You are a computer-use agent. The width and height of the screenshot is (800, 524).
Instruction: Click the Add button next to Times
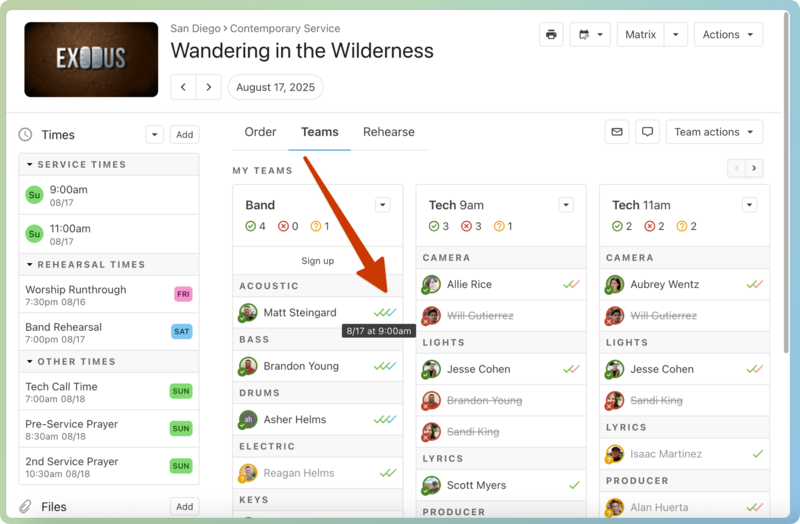184,135
